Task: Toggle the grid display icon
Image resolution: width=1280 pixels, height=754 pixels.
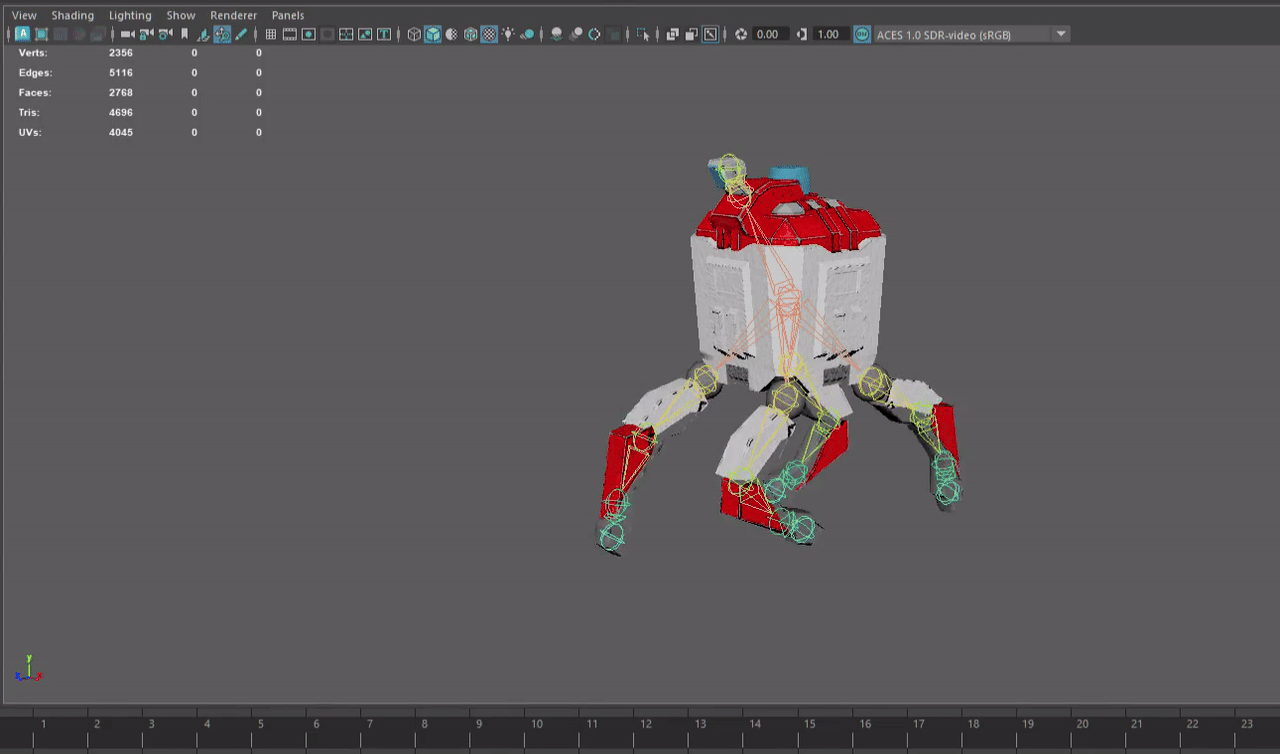Action: (x=269, y=34)
